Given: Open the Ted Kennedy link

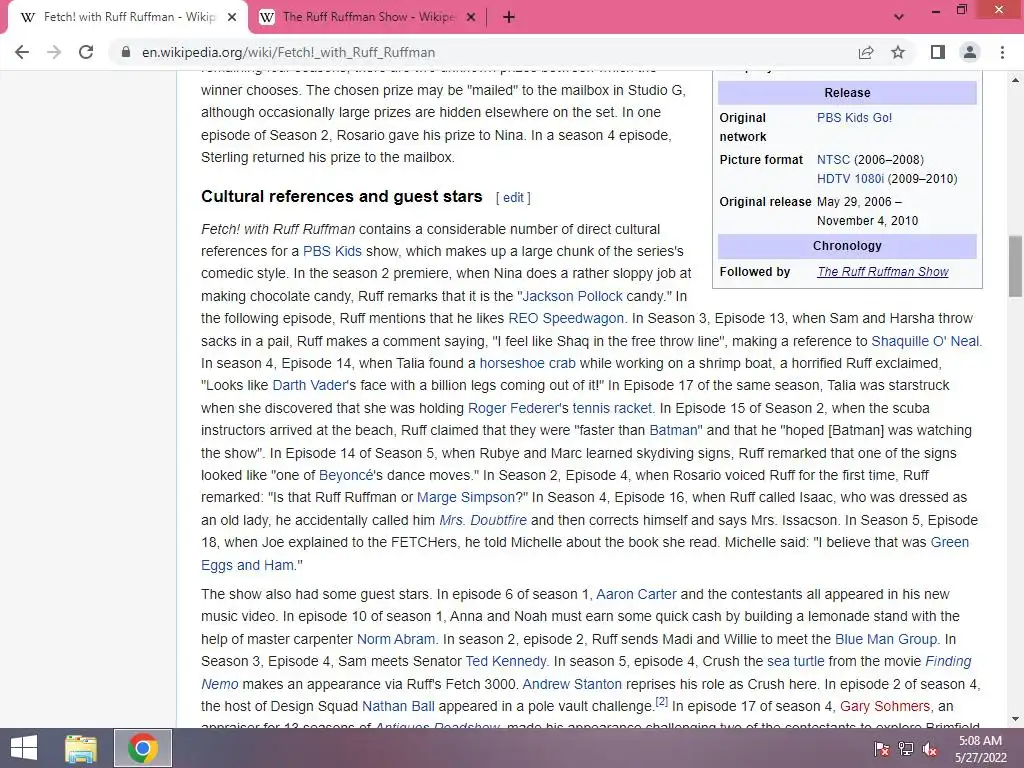Looking at the screenshot, I should 506,662.
